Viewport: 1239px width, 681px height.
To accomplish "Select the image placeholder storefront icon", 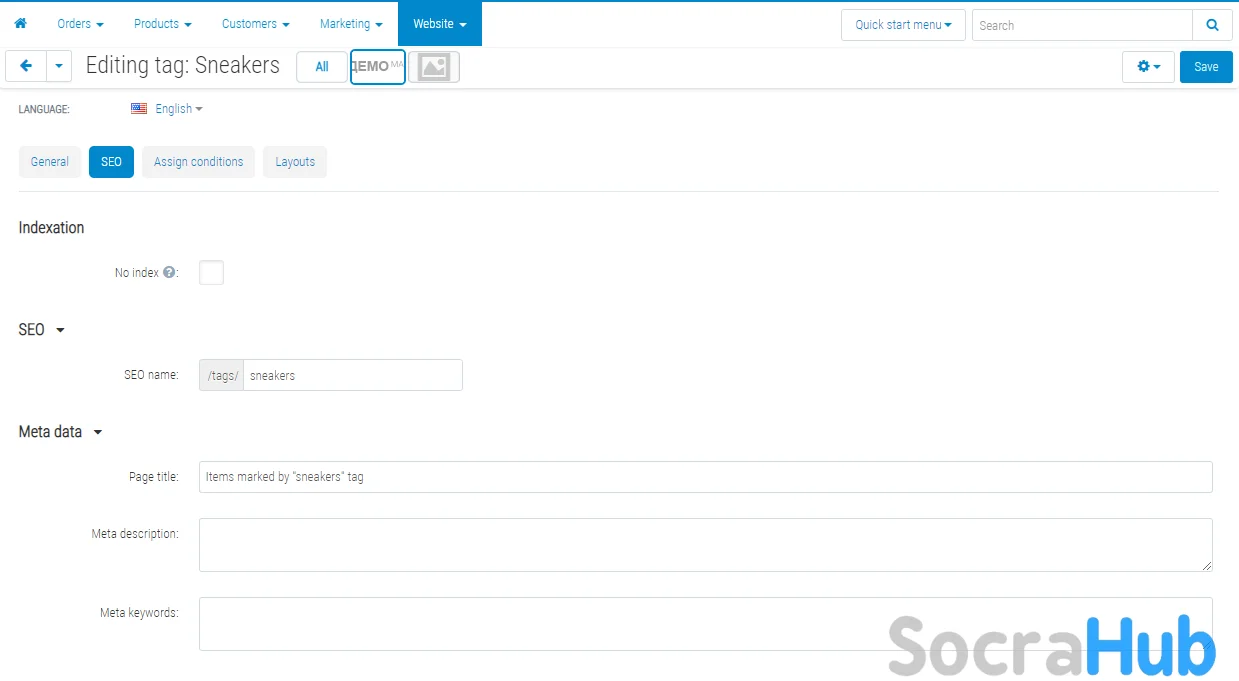I will [x=434, y=67].
